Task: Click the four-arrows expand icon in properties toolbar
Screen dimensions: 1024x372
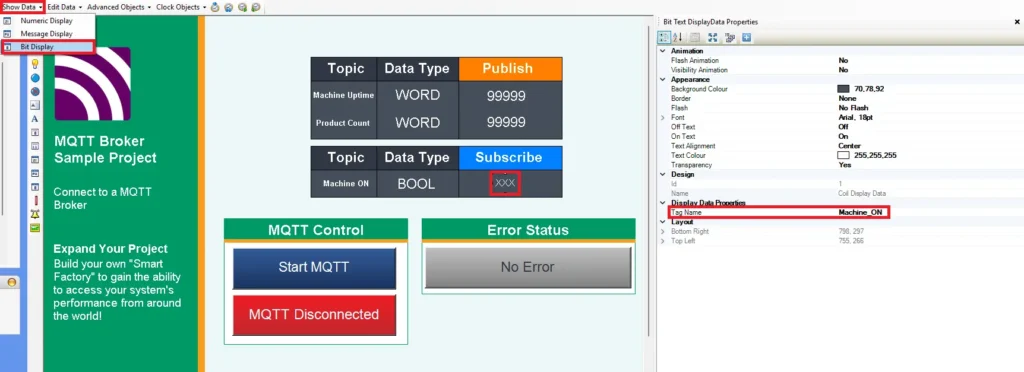Action: click(712, 37)
